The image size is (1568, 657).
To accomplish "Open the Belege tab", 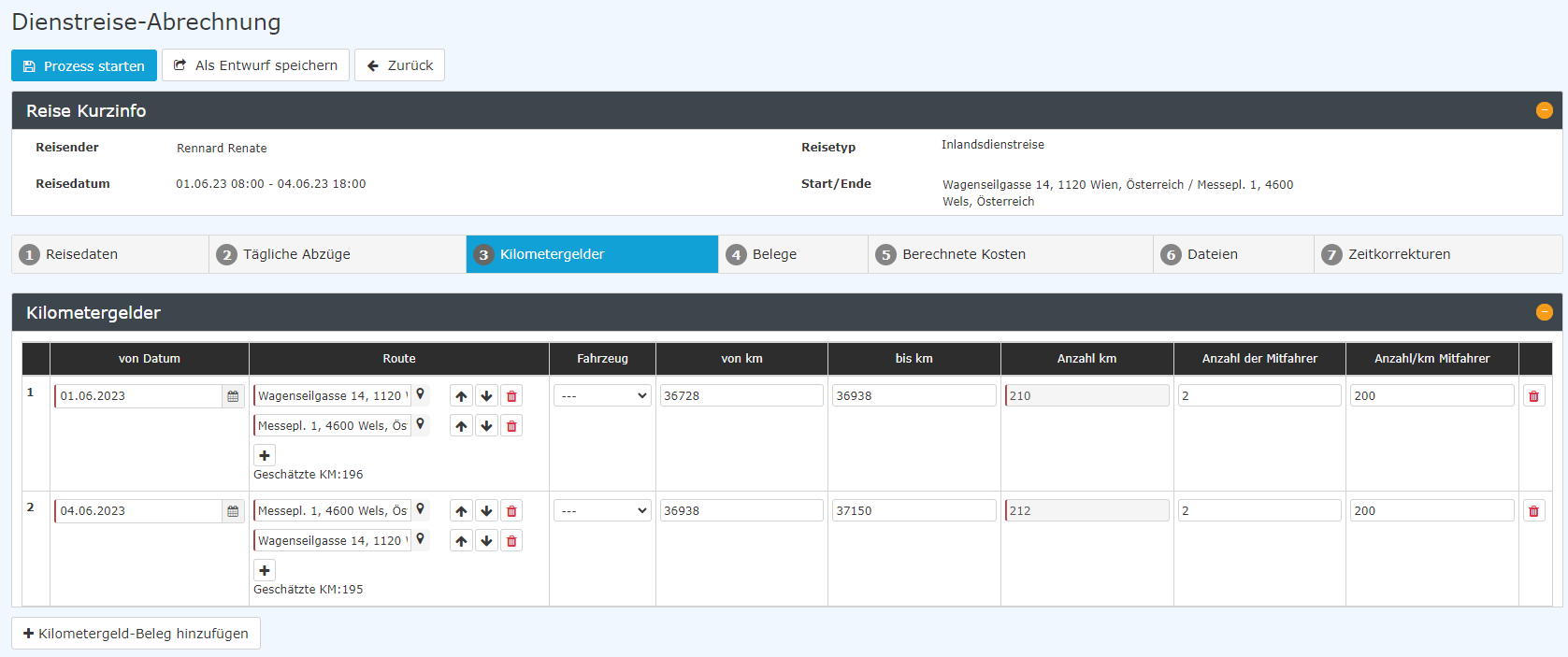I will 793,254.
